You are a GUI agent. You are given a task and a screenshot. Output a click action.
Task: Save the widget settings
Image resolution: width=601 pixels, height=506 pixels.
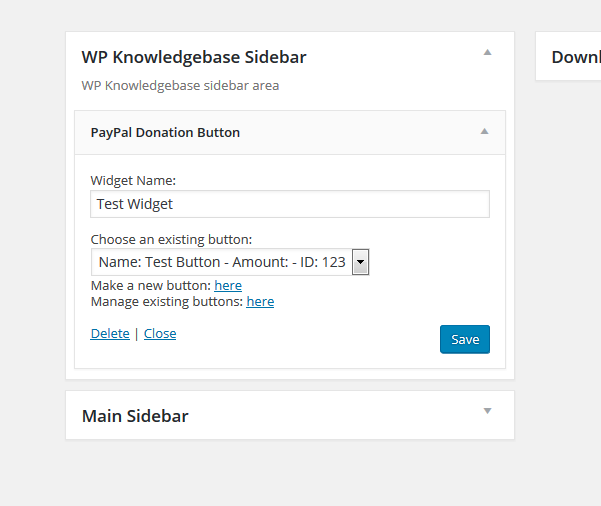tap(465, 339)
